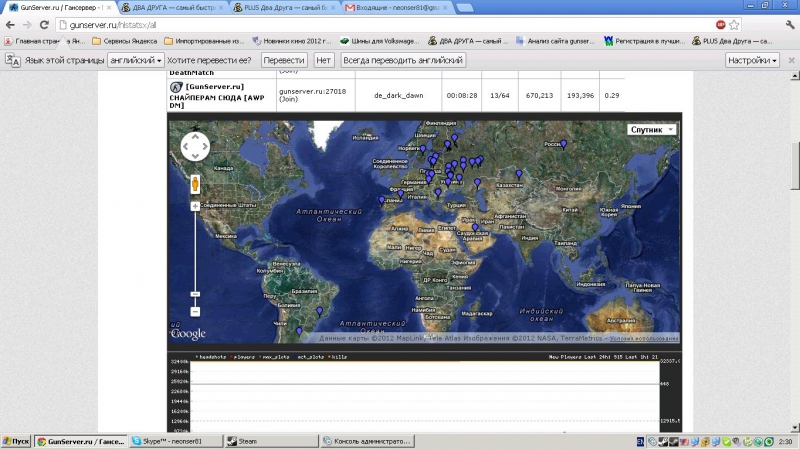Click the map zoom in plus button
The image size is (800, 450).
194,206
